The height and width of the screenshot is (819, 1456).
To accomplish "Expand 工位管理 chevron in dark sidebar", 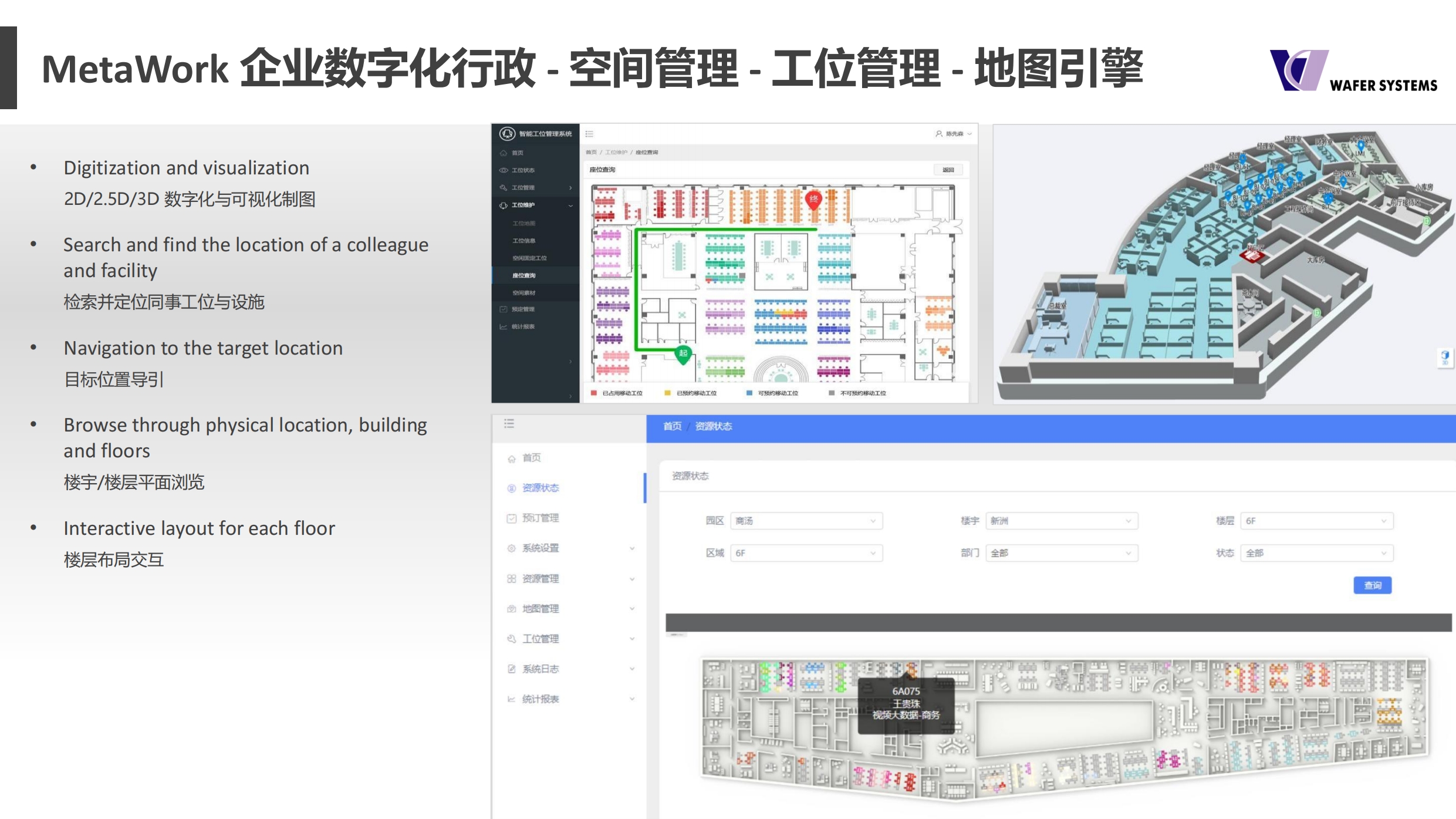I will (570, 188).
